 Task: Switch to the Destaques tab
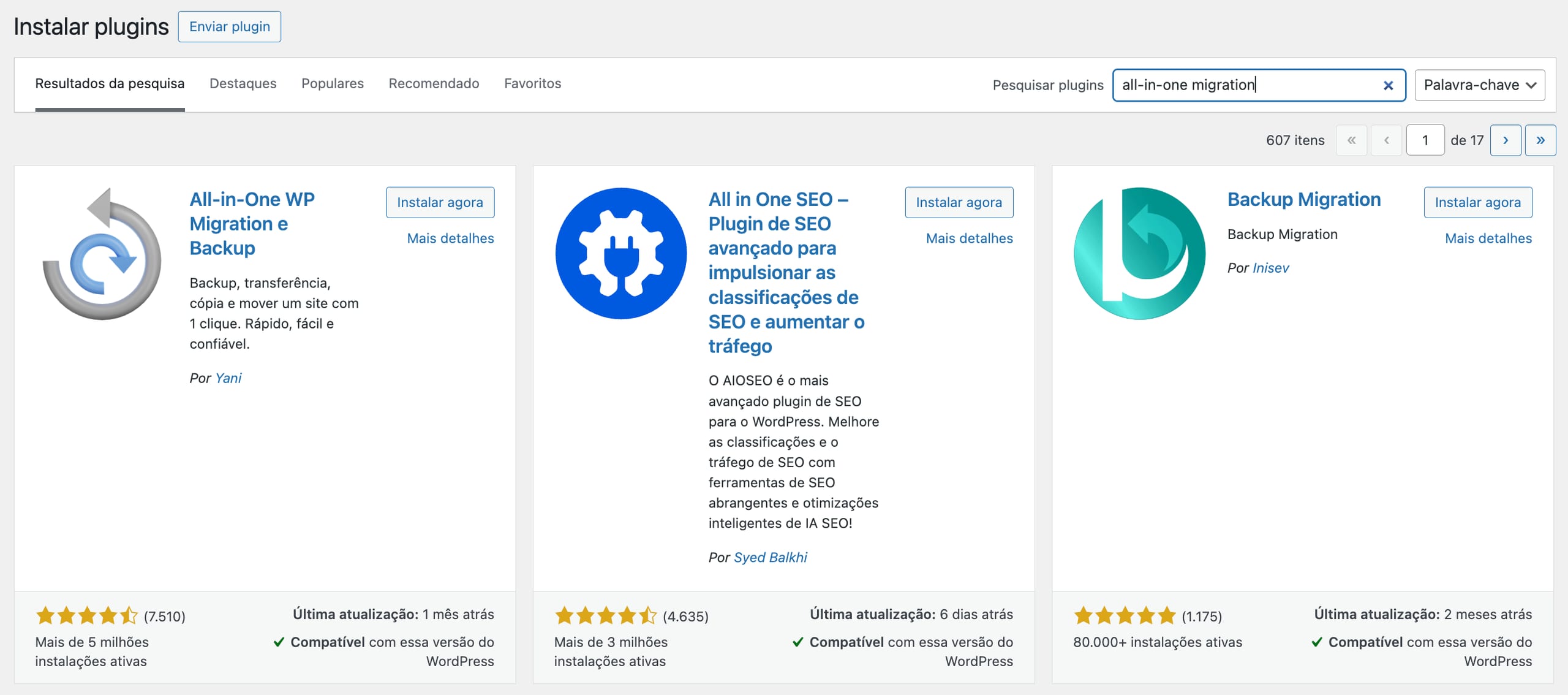click(x=243, y=83)
